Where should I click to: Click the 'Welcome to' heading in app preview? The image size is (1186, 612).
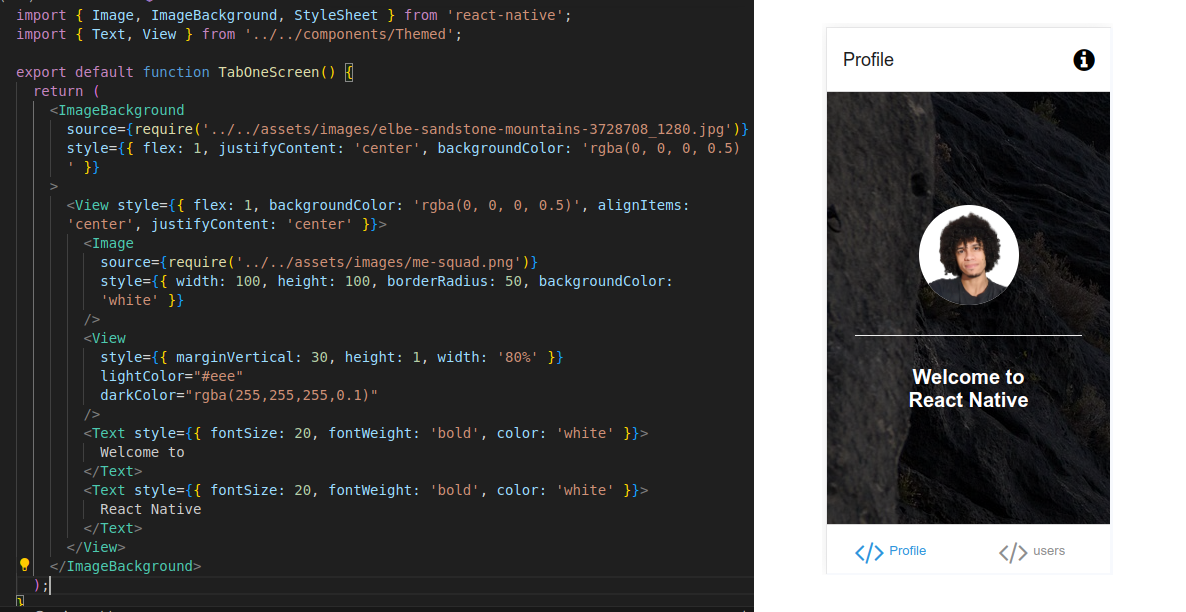968,377
